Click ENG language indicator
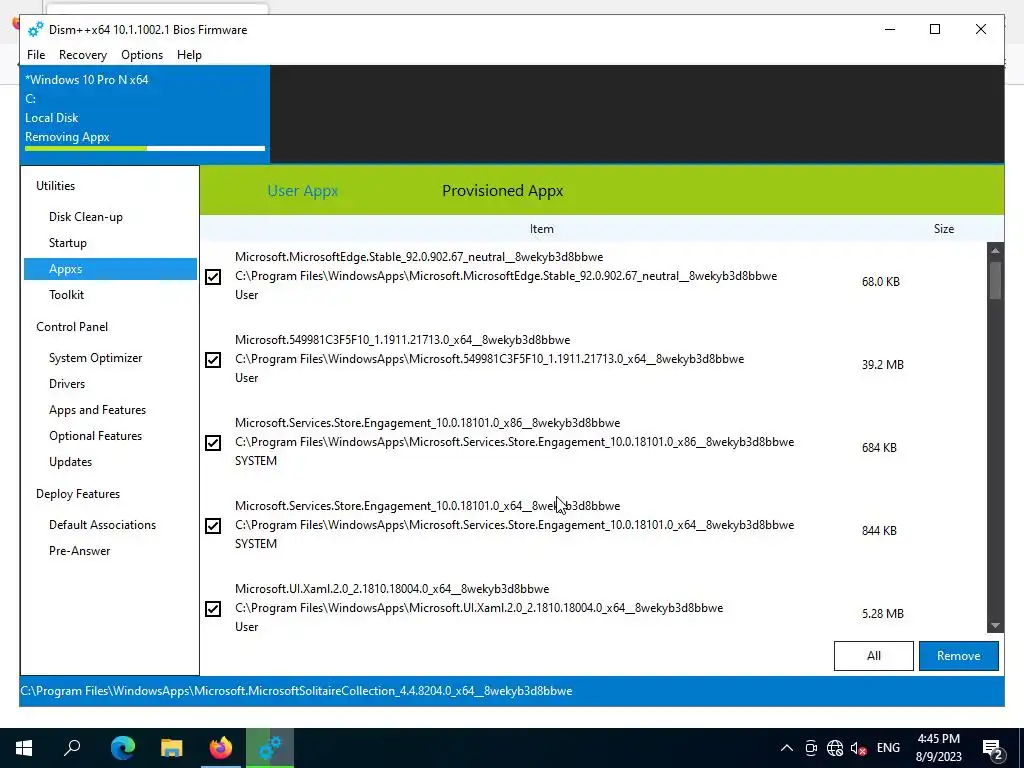The height and width of the screenshot is (768, 1024). pyautogui.click(x=888, y=748)
